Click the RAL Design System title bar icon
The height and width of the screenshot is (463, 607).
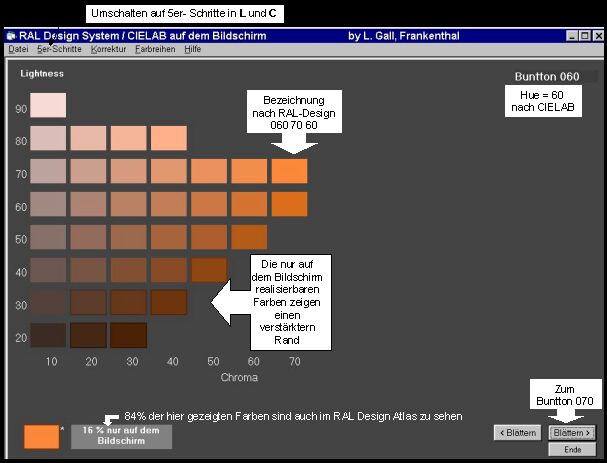(x=11, y=35)
